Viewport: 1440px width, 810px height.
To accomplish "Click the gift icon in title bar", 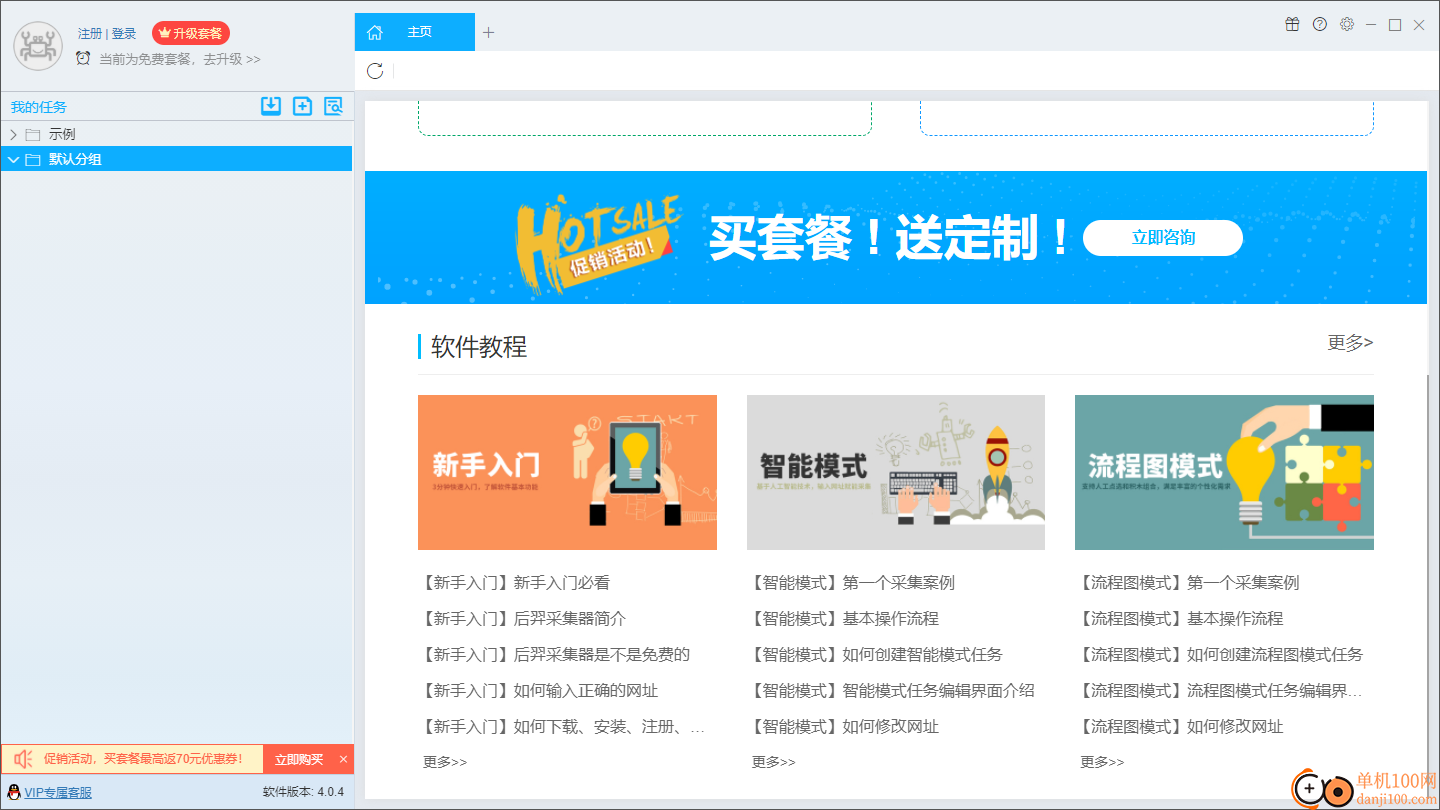I will tap(1292, 24).
